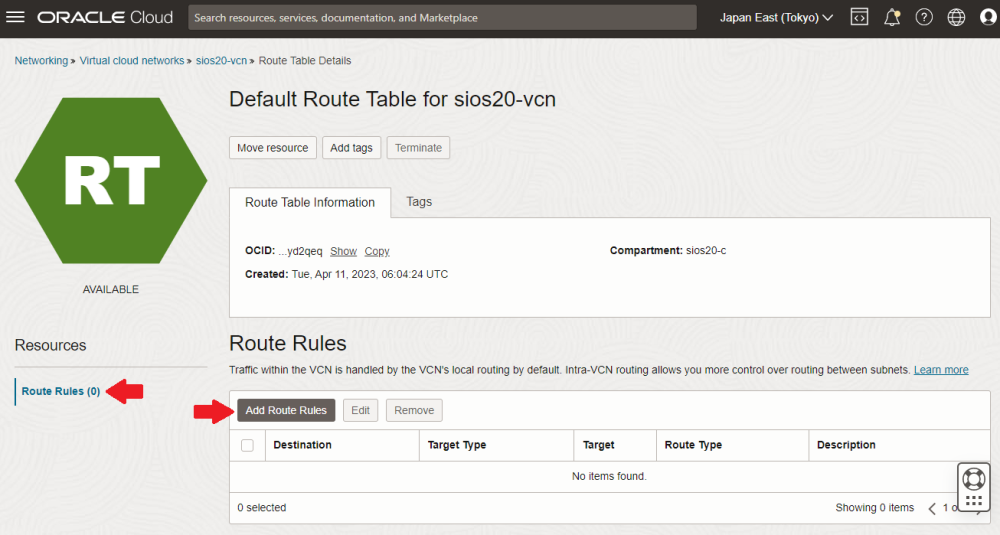
Task: Tick the select-all route rules checkbox
Action: (247, 445)
